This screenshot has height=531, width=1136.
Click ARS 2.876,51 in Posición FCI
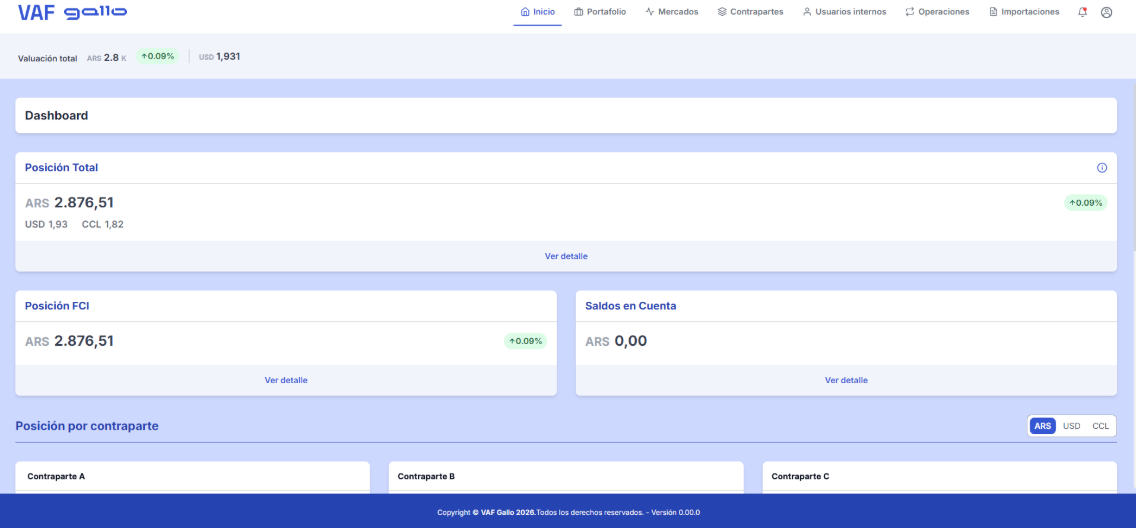pyautogui.click(x=70, y=341)
